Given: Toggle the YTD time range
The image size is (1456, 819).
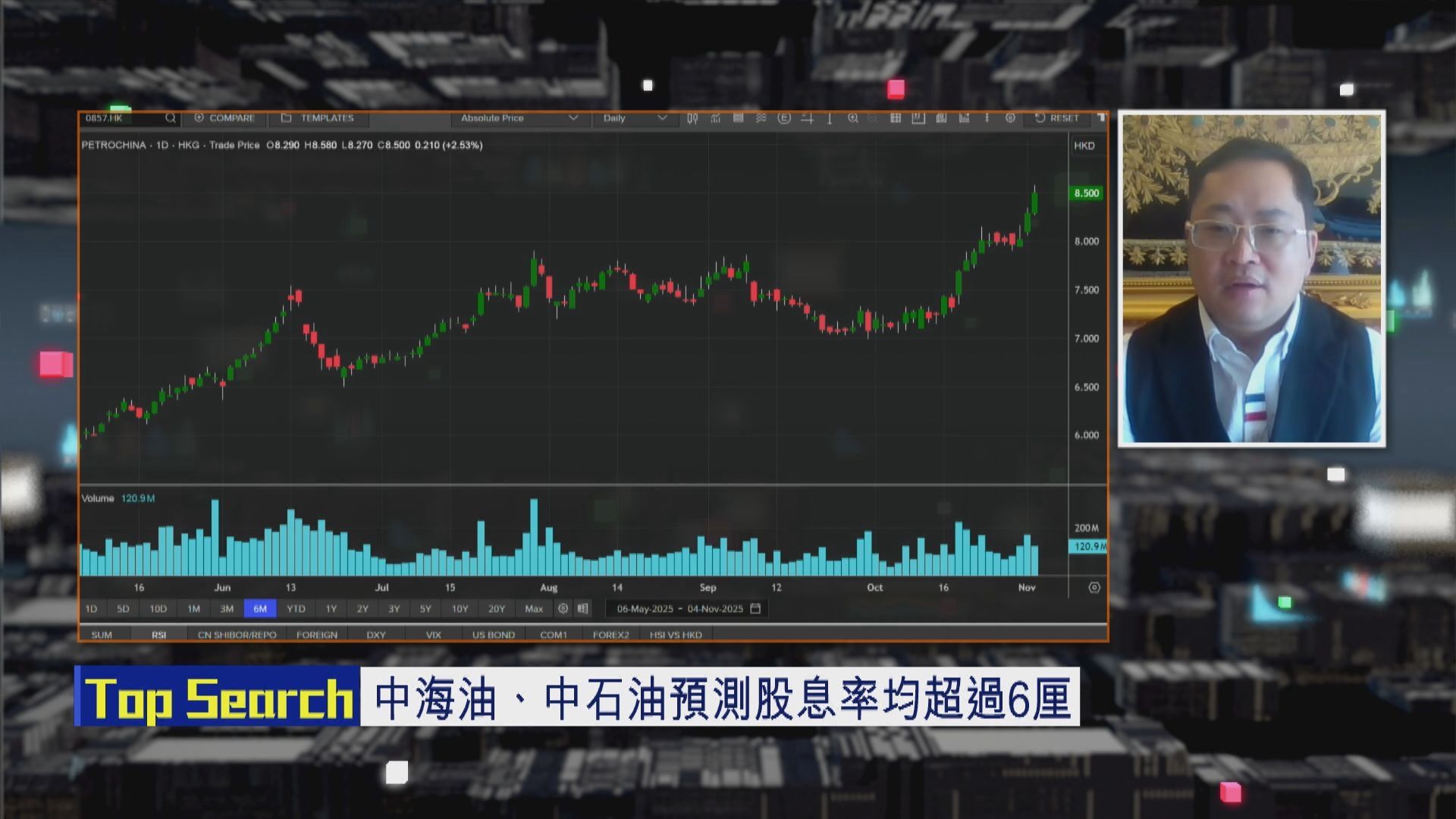Looking at the screenshot, I should pos(296,608).
